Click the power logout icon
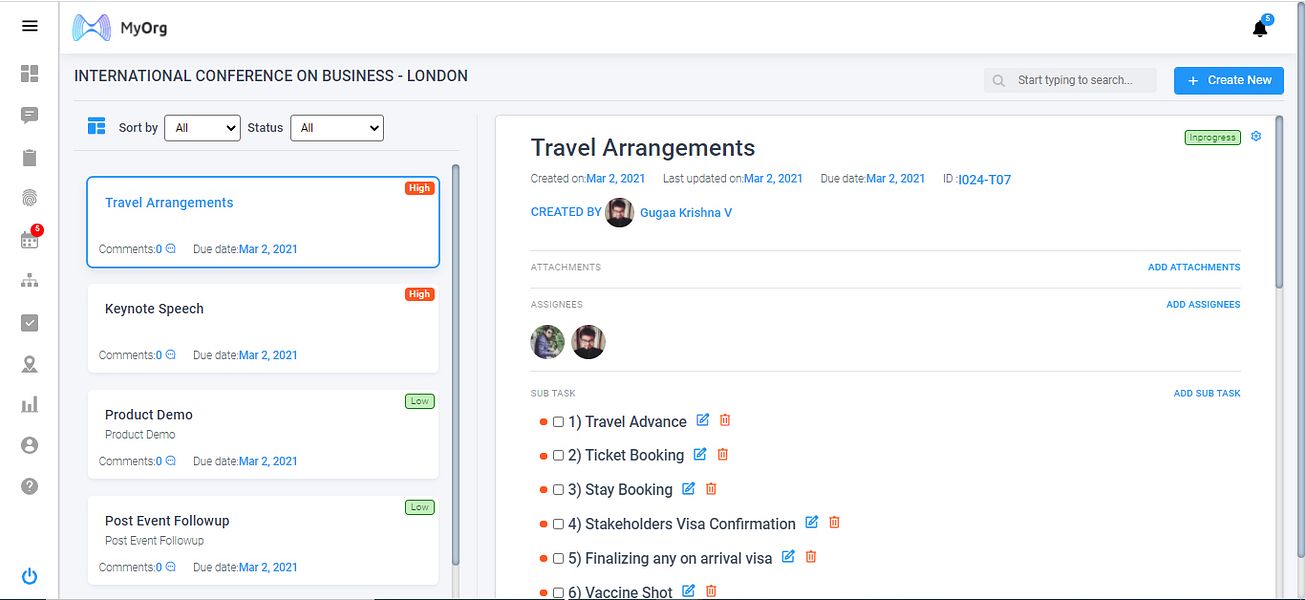The height and width of the screenshot is (600, 1305). click(29, 576)
